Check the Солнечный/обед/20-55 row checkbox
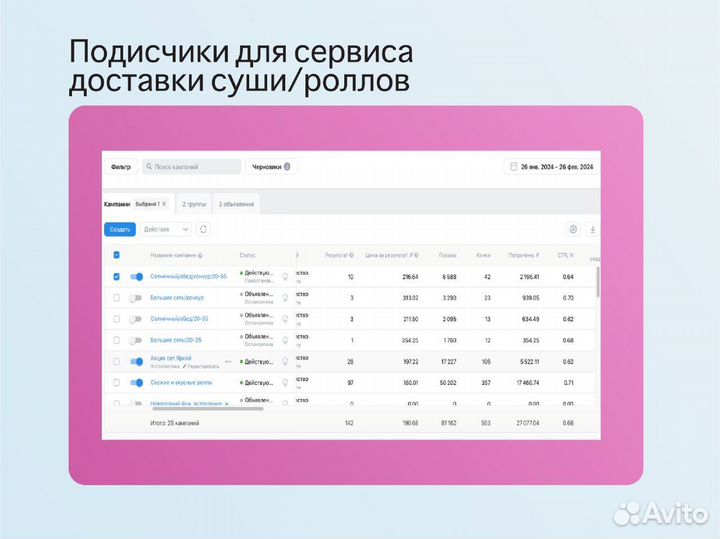This screenshot has width=720, height=539. [116, 319]
